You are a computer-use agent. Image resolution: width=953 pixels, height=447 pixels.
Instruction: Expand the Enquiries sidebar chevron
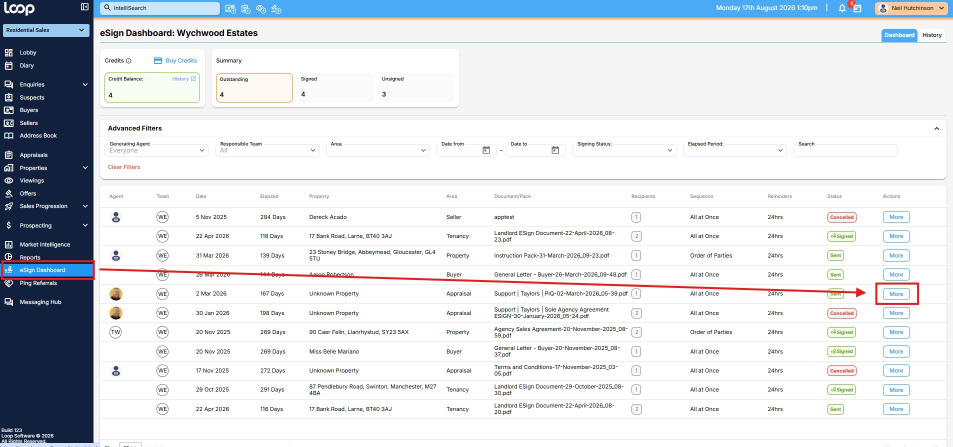[85, 85]
